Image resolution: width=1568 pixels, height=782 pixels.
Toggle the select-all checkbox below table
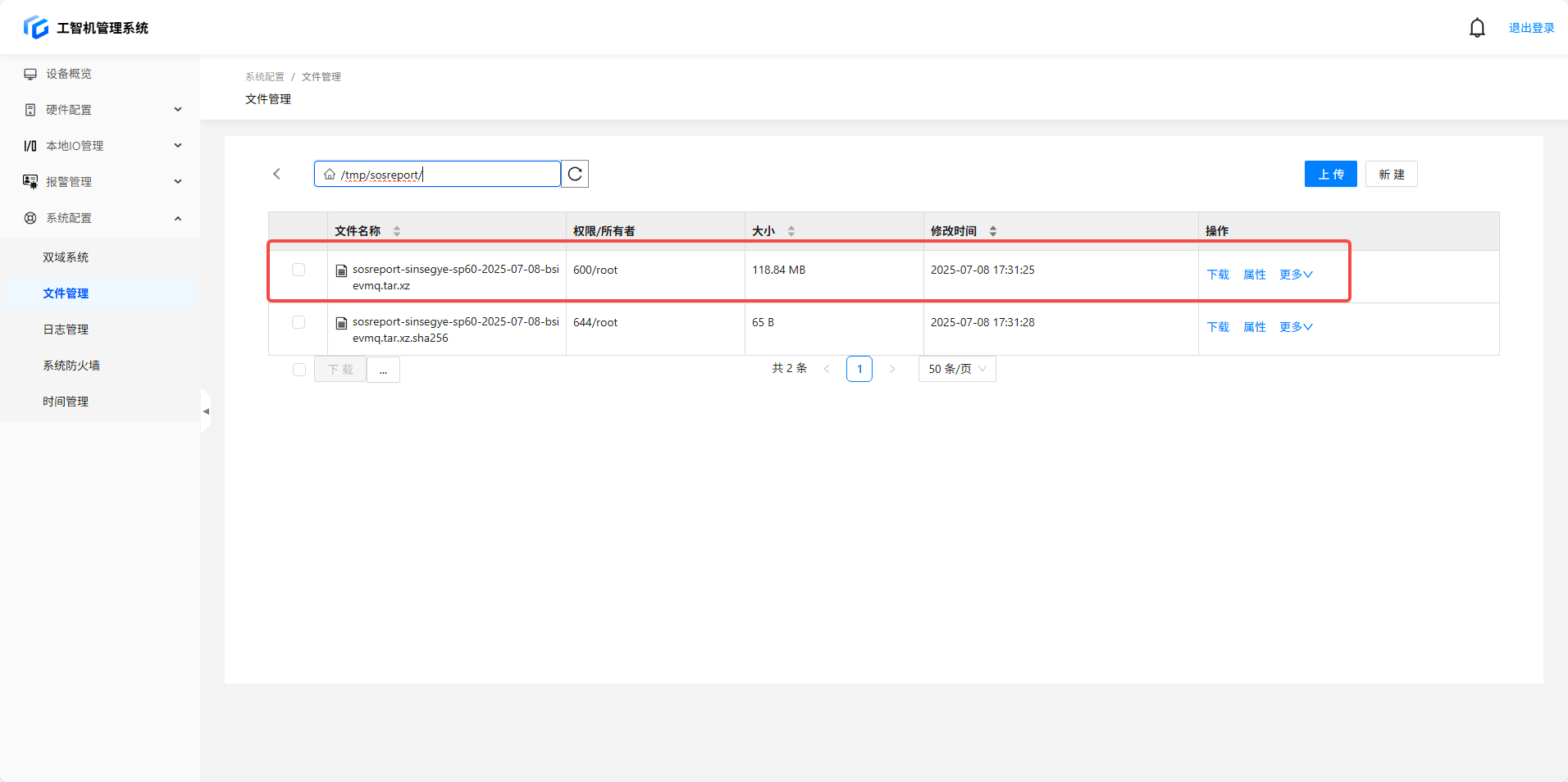click(x=299, y=370)
